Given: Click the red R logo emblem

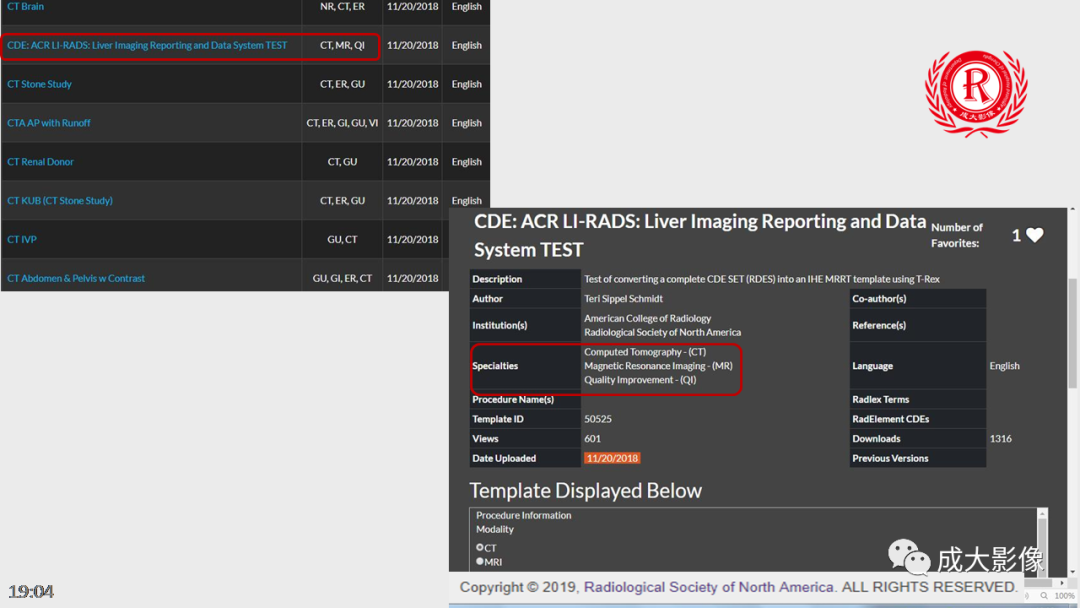Looking at the screenshot, I should tap(976, 93).
